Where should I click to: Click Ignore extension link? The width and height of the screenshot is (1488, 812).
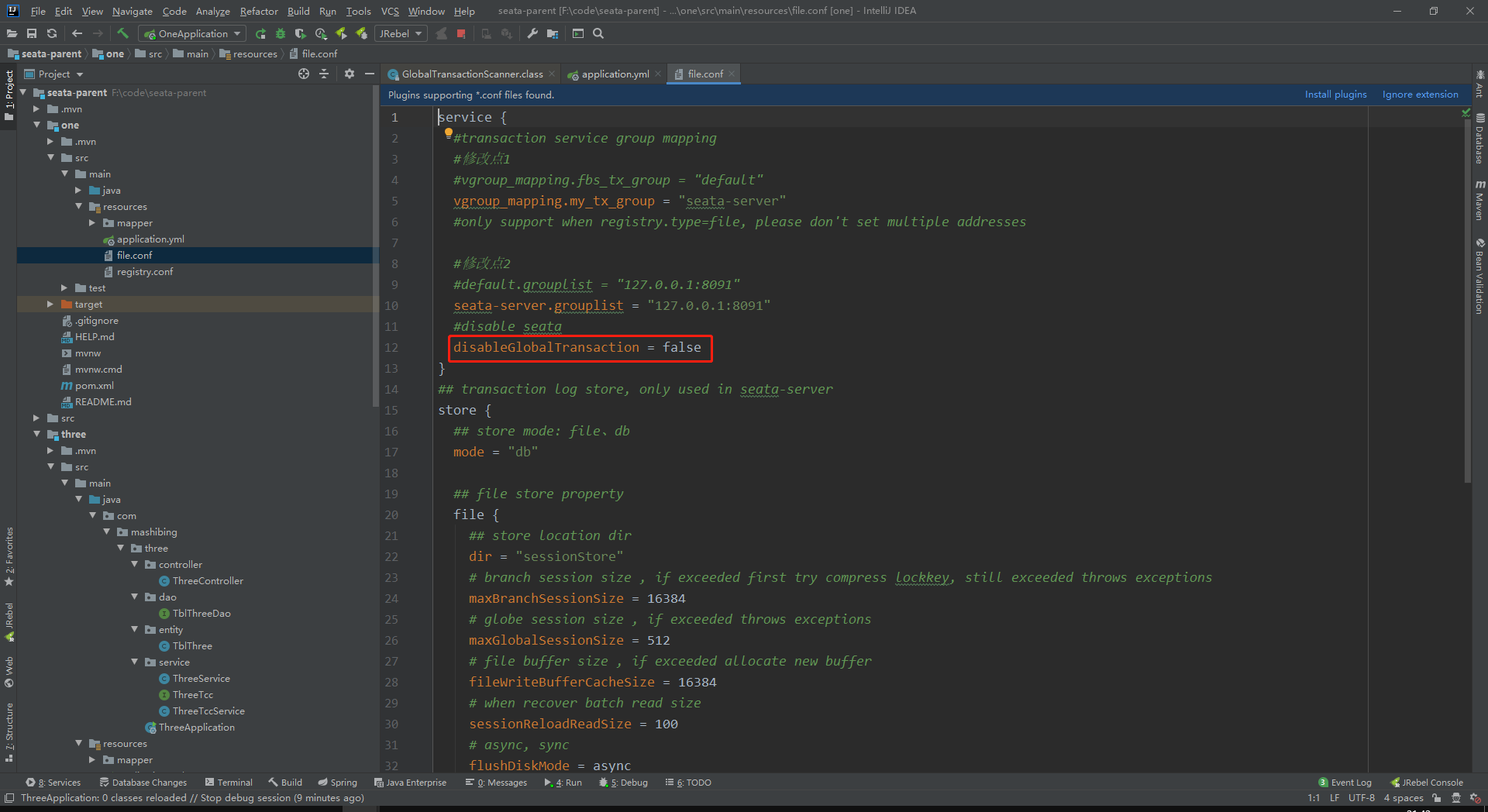point(1420,95)
